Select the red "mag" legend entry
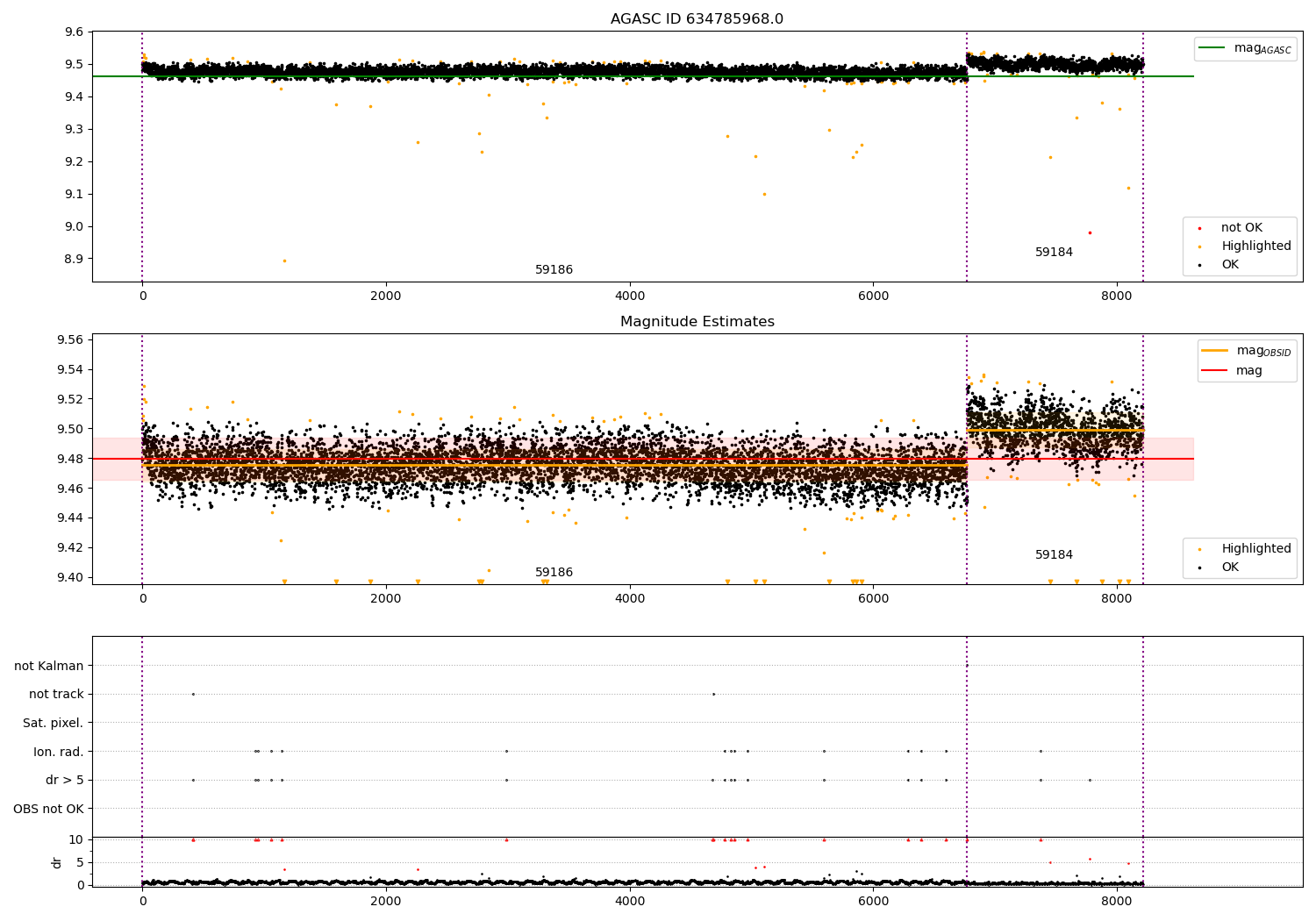The height and width of the screenshot is (921, 1316). tap(1249, 370)
